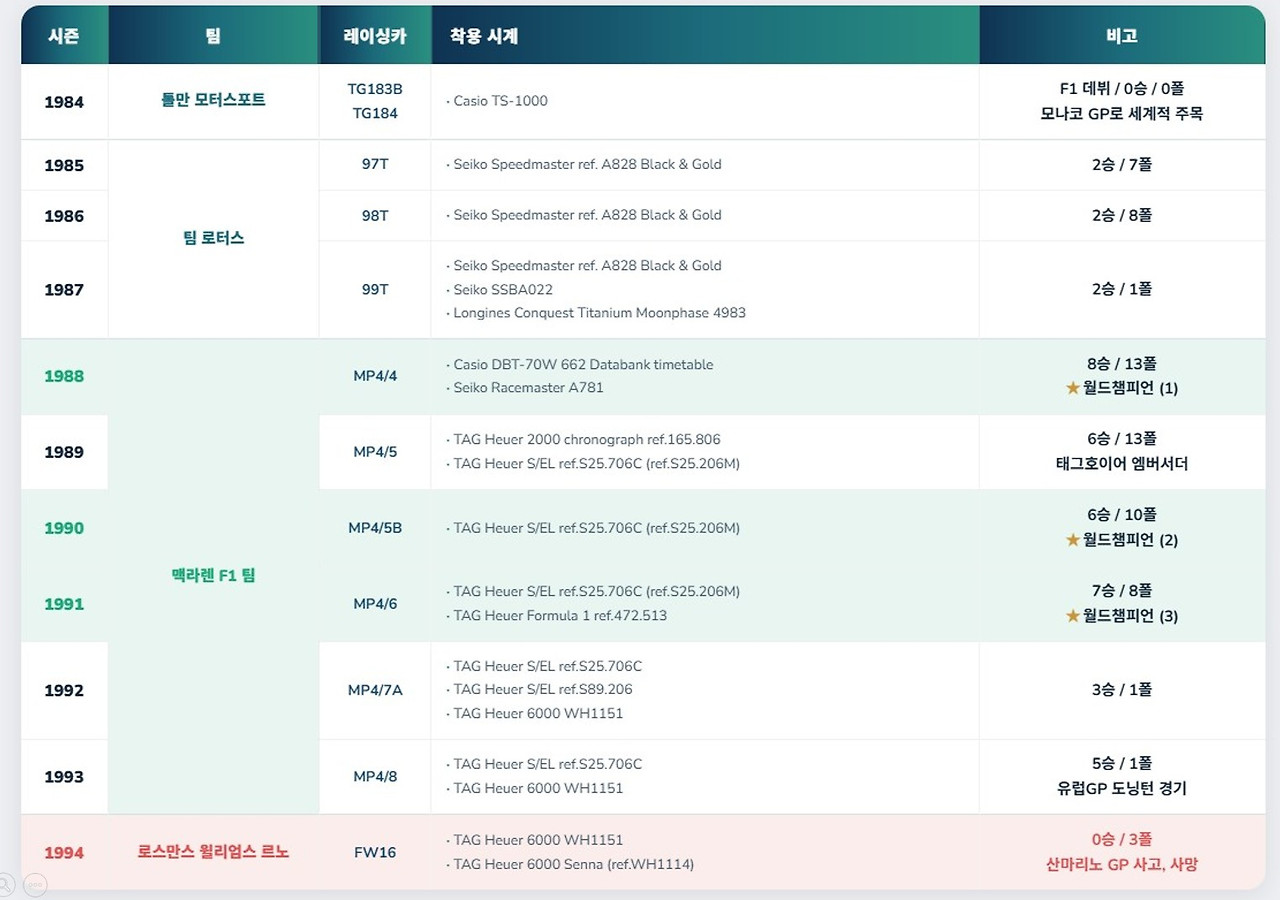This screenshot has height=900, width=1280.
Task: Select the TG184 car name
Action: point(375,113)
